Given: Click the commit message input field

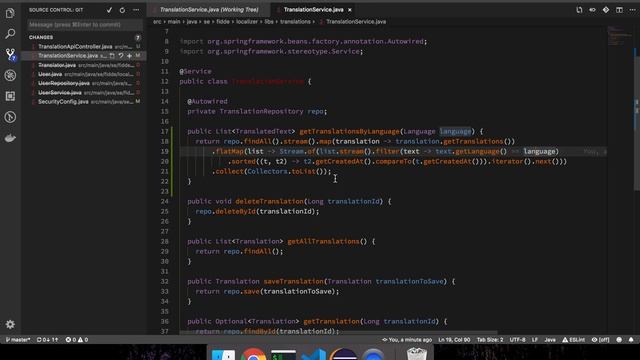Looking at the screenshot, I should (x=85, y=25).
